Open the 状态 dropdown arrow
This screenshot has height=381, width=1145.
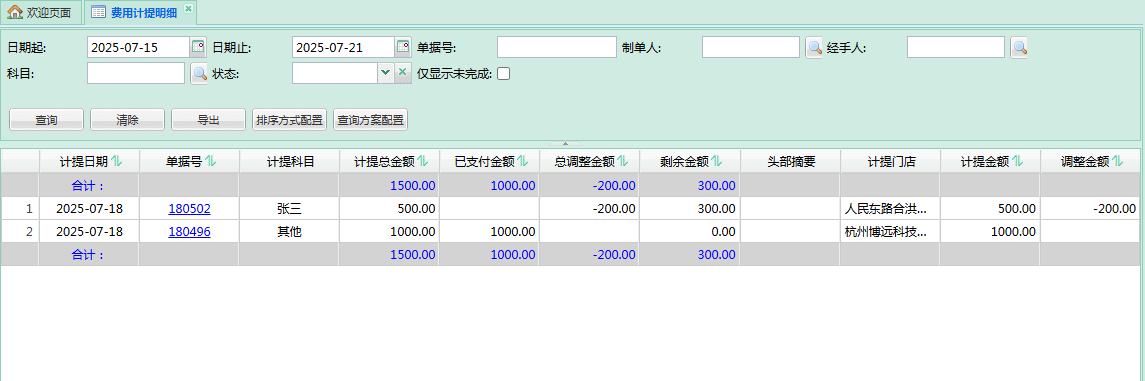click(x=386, y=73)
